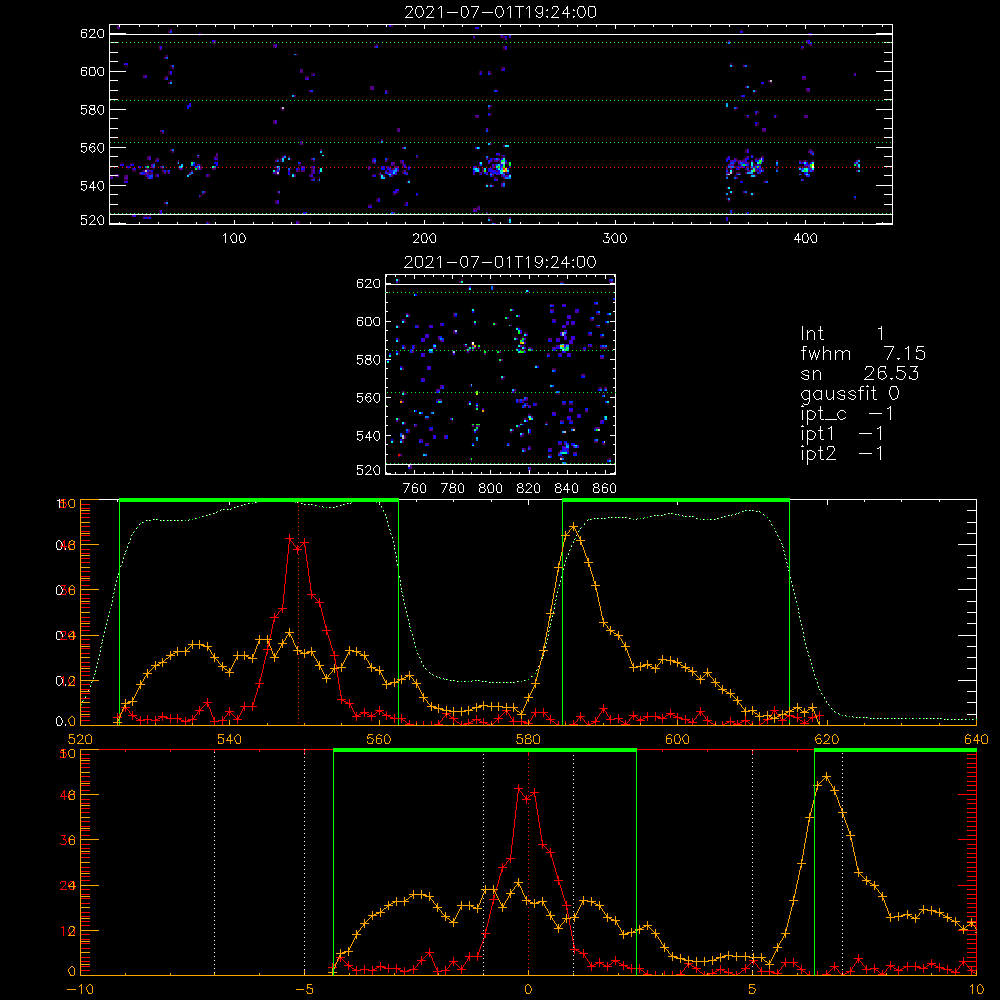Click y-axis label 560 of the middle image
The width and height of the screenshot is (1000, 1000).
tap(369, 398)
